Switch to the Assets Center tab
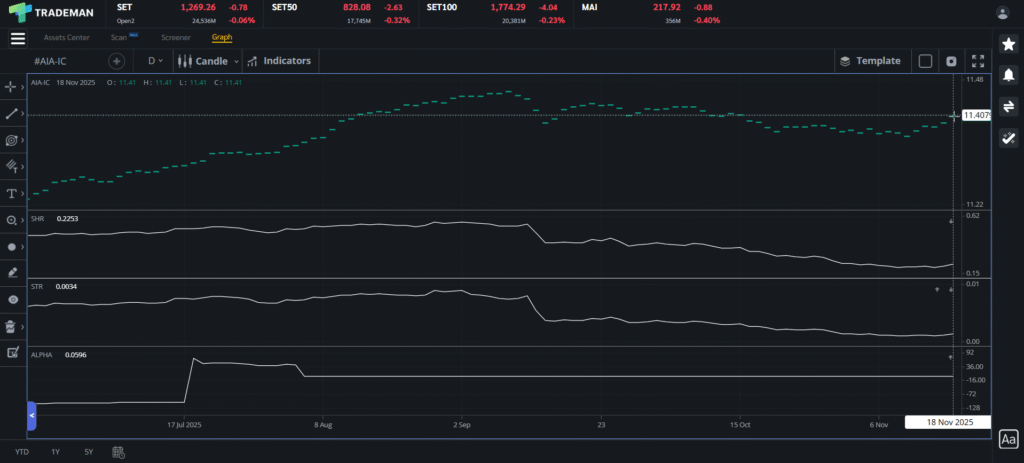This screenshot has width=1024, height=463. [x=66, y=38]
